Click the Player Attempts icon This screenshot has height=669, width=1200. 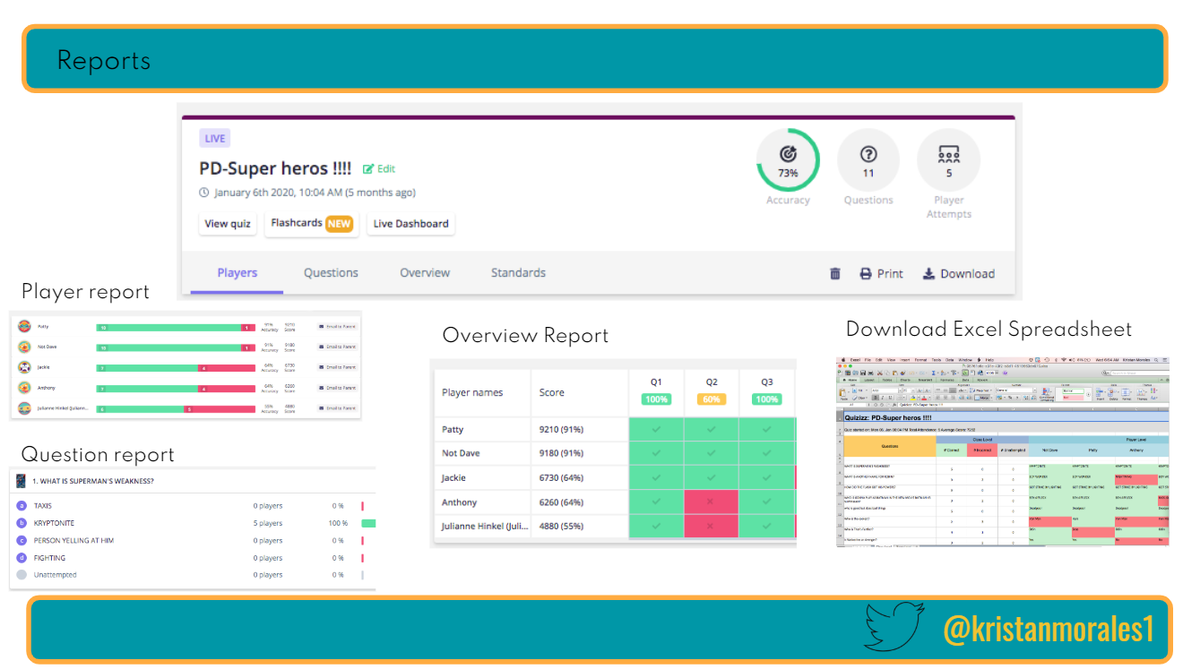(x=949, y=160)
